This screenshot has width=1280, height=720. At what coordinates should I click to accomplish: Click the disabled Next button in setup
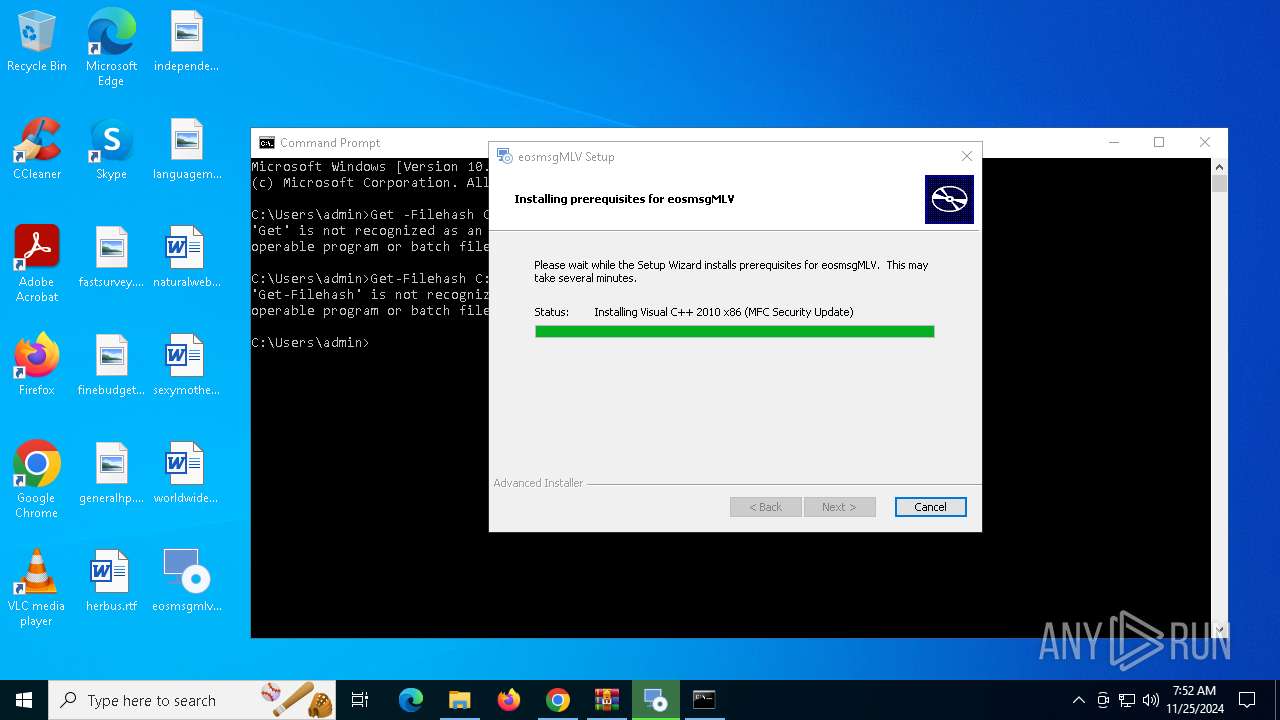[x=839, y=507]
